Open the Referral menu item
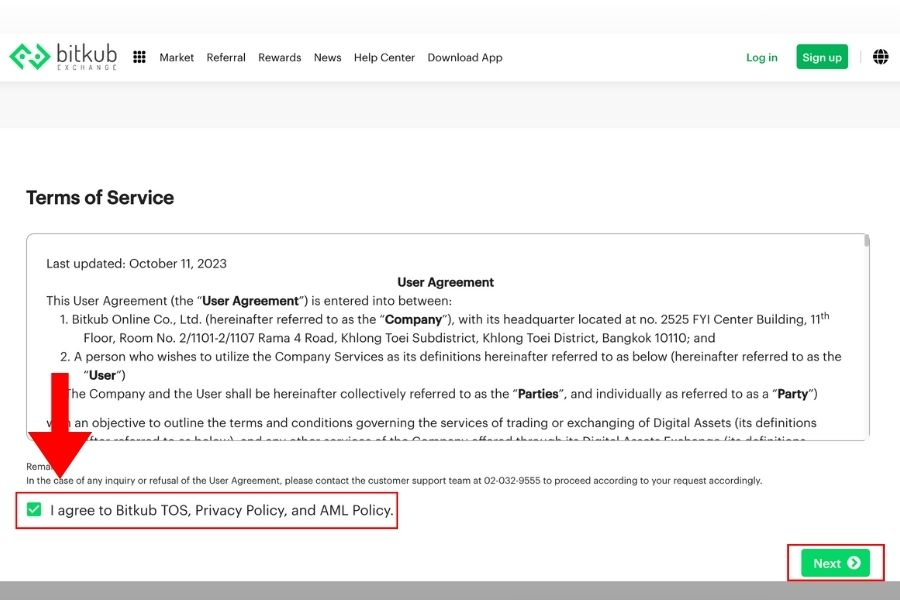Viewport: 900px width, 600px height. tap(226, 57)
